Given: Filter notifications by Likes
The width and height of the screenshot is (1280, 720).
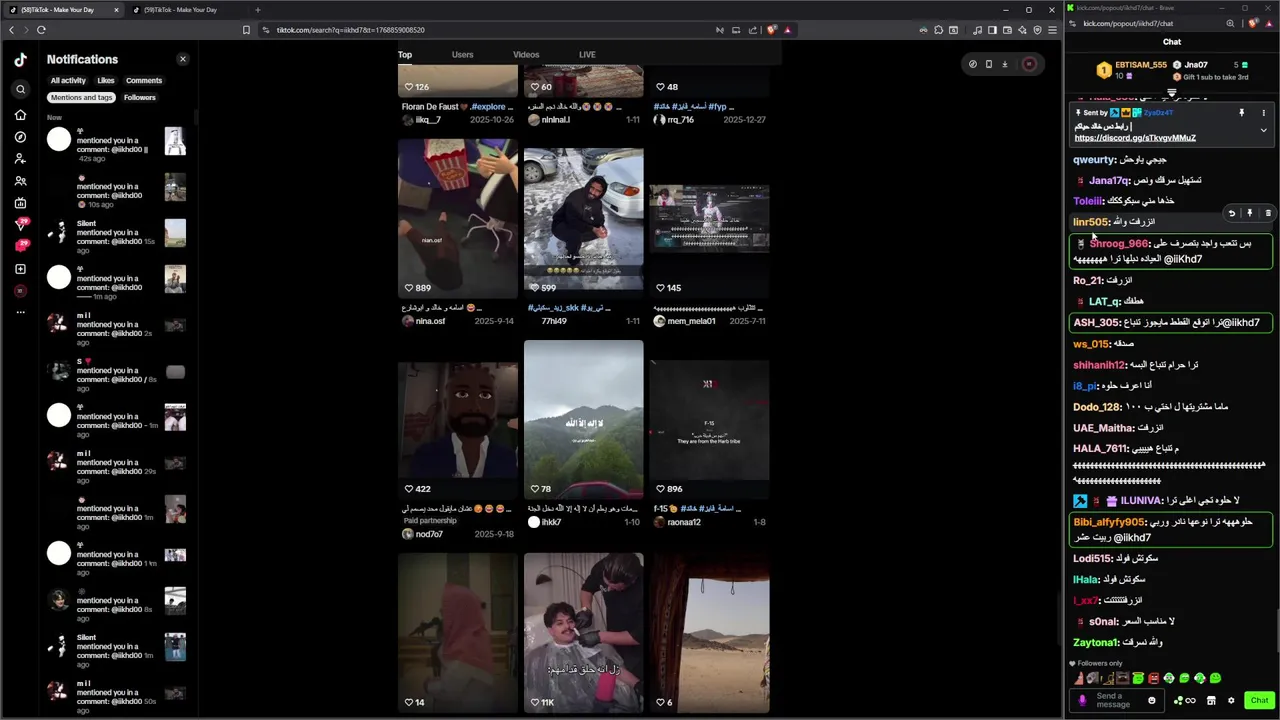Looking at the screenshot, I should 106,80.
